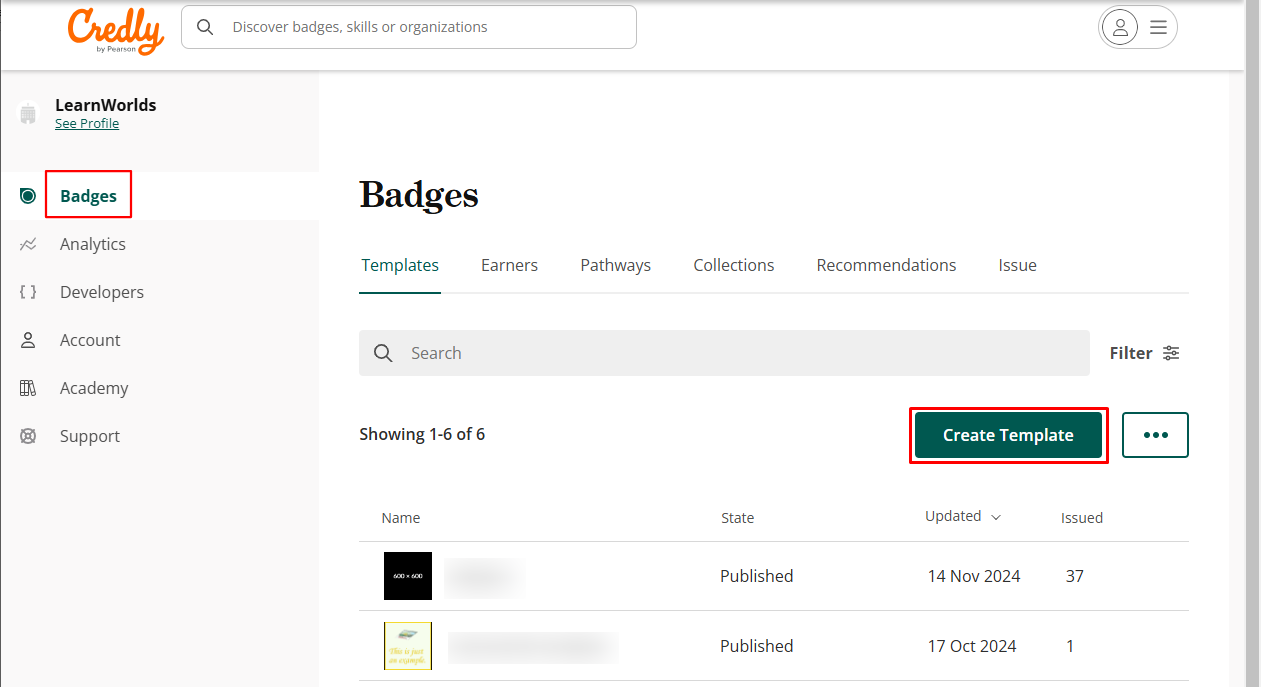The image size is (1261, 687).
Task: Click the Issued column header
Action: click(1082, 518)
